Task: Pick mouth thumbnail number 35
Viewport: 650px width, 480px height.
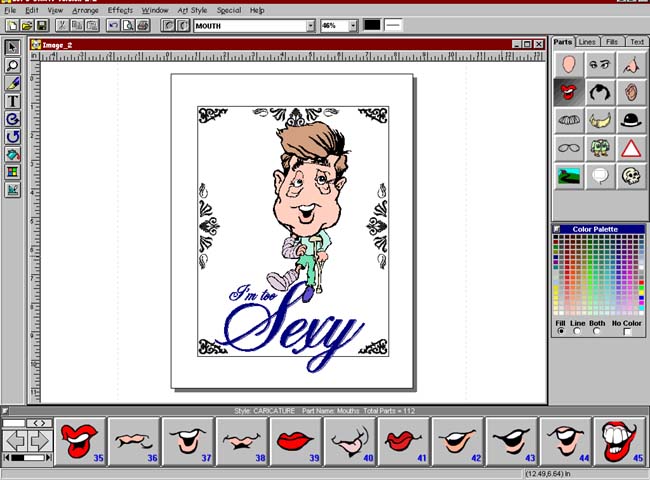Action: point(80,441)
